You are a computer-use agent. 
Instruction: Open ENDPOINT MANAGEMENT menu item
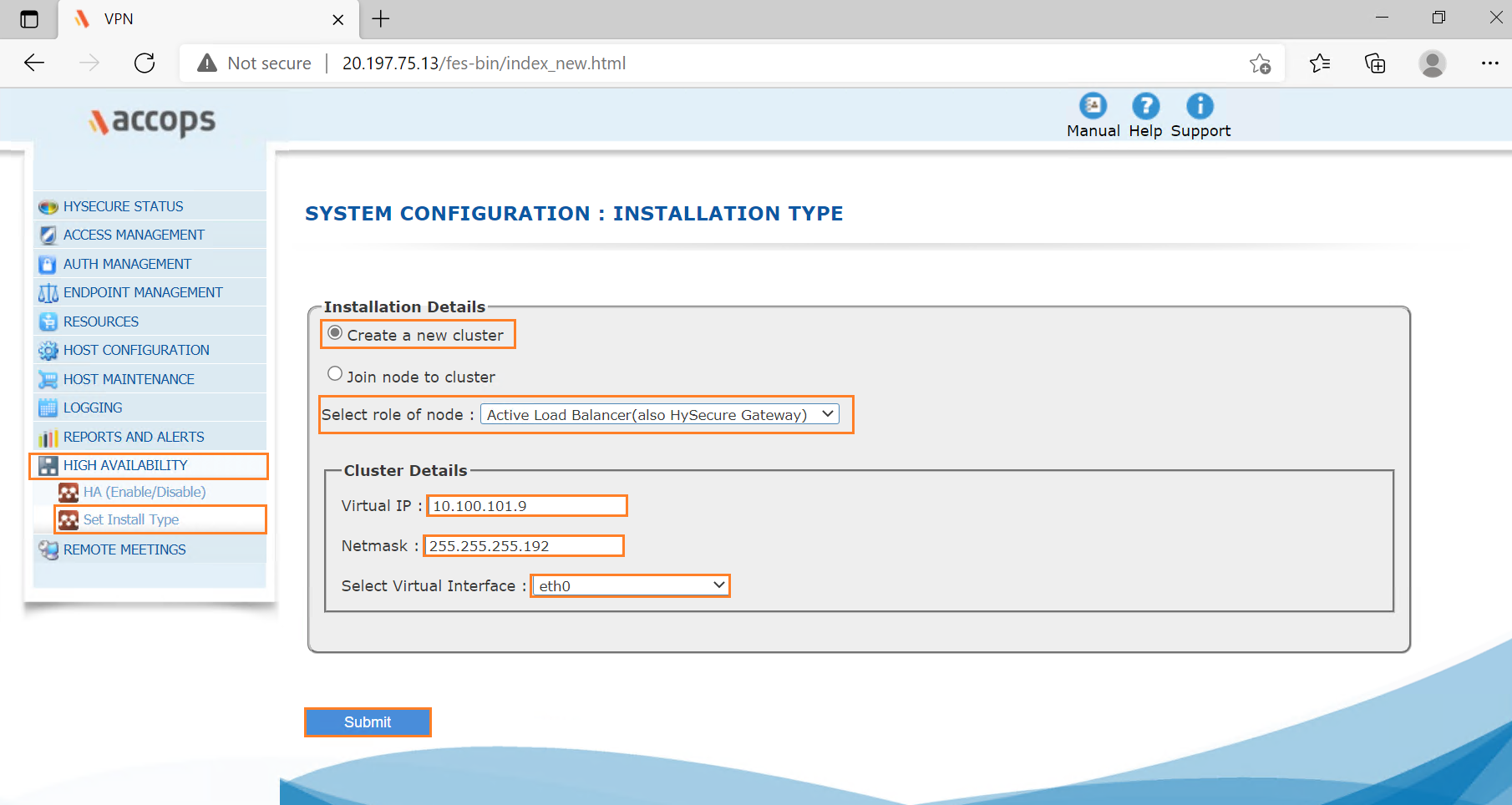click(x=143, y=292)
